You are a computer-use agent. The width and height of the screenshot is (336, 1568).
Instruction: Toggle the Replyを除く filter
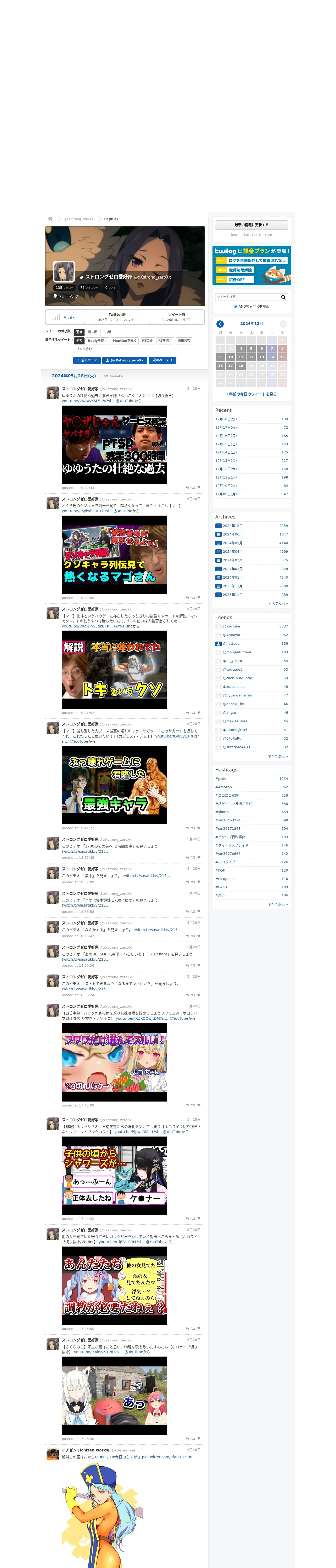pos(98,341)
